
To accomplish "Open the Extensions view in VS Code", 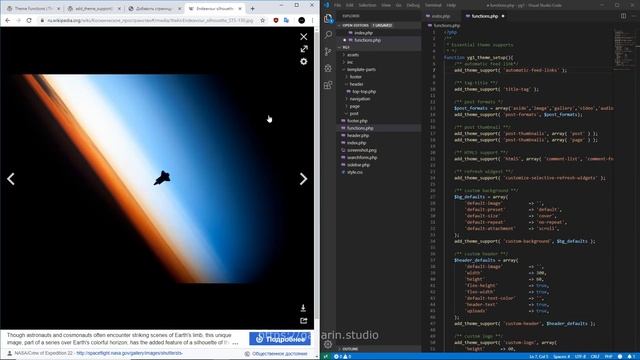I will pos(329,85).
